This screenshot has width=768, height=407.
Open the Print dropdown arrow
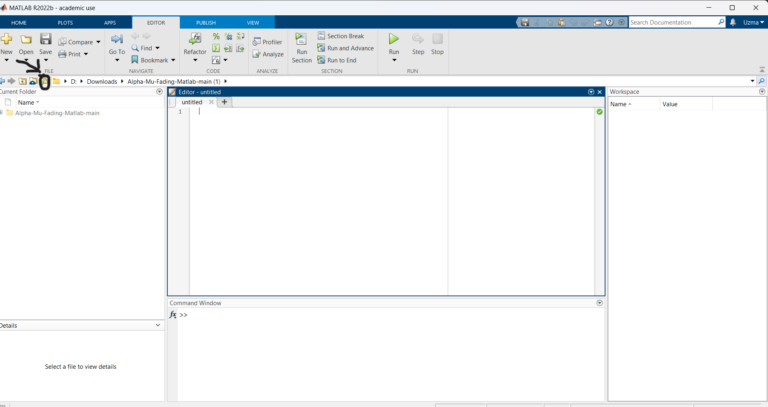(x=86, y=54)
